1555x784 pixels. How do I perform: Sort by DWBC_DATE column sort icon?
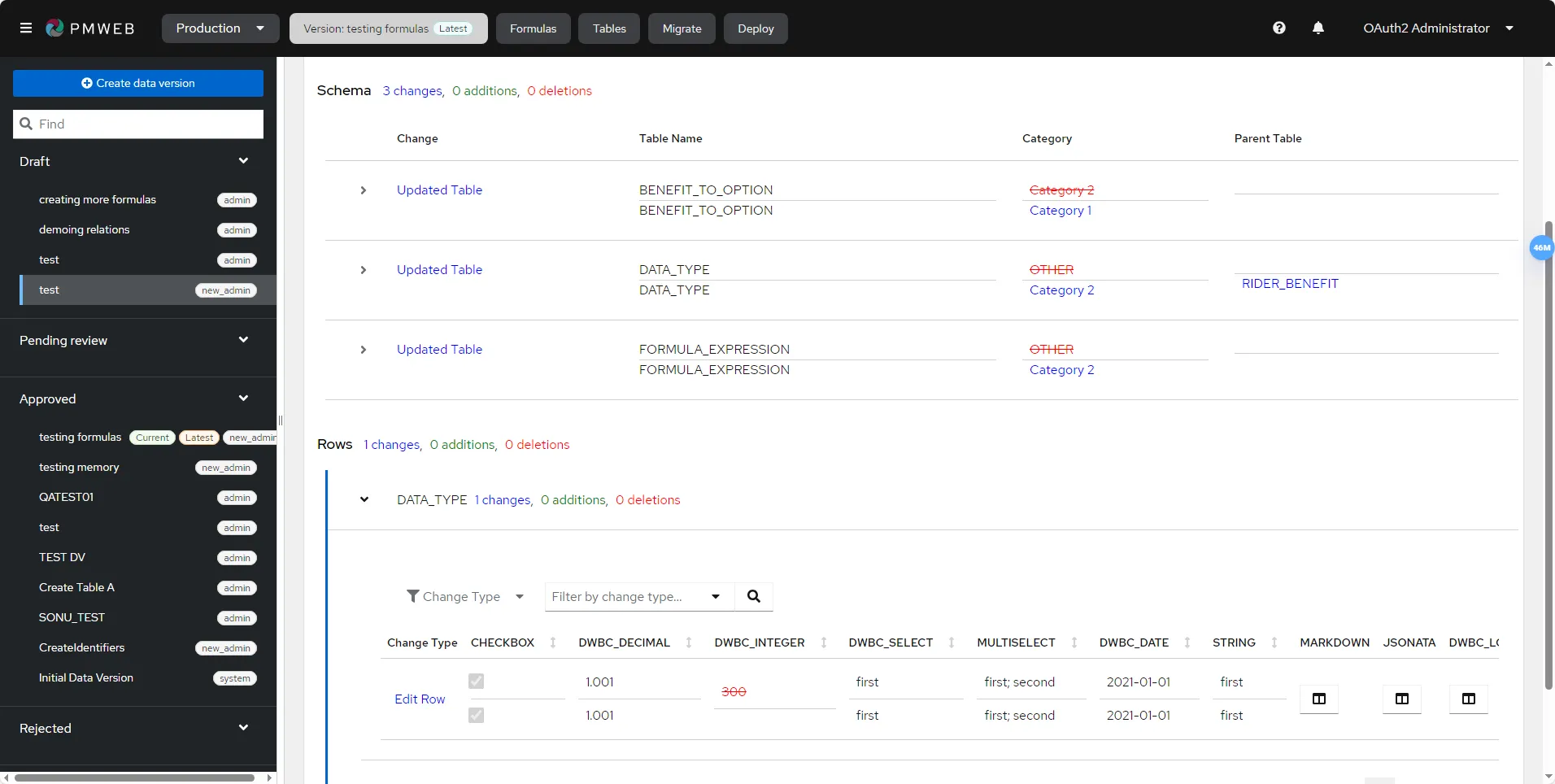(1187, 642)
